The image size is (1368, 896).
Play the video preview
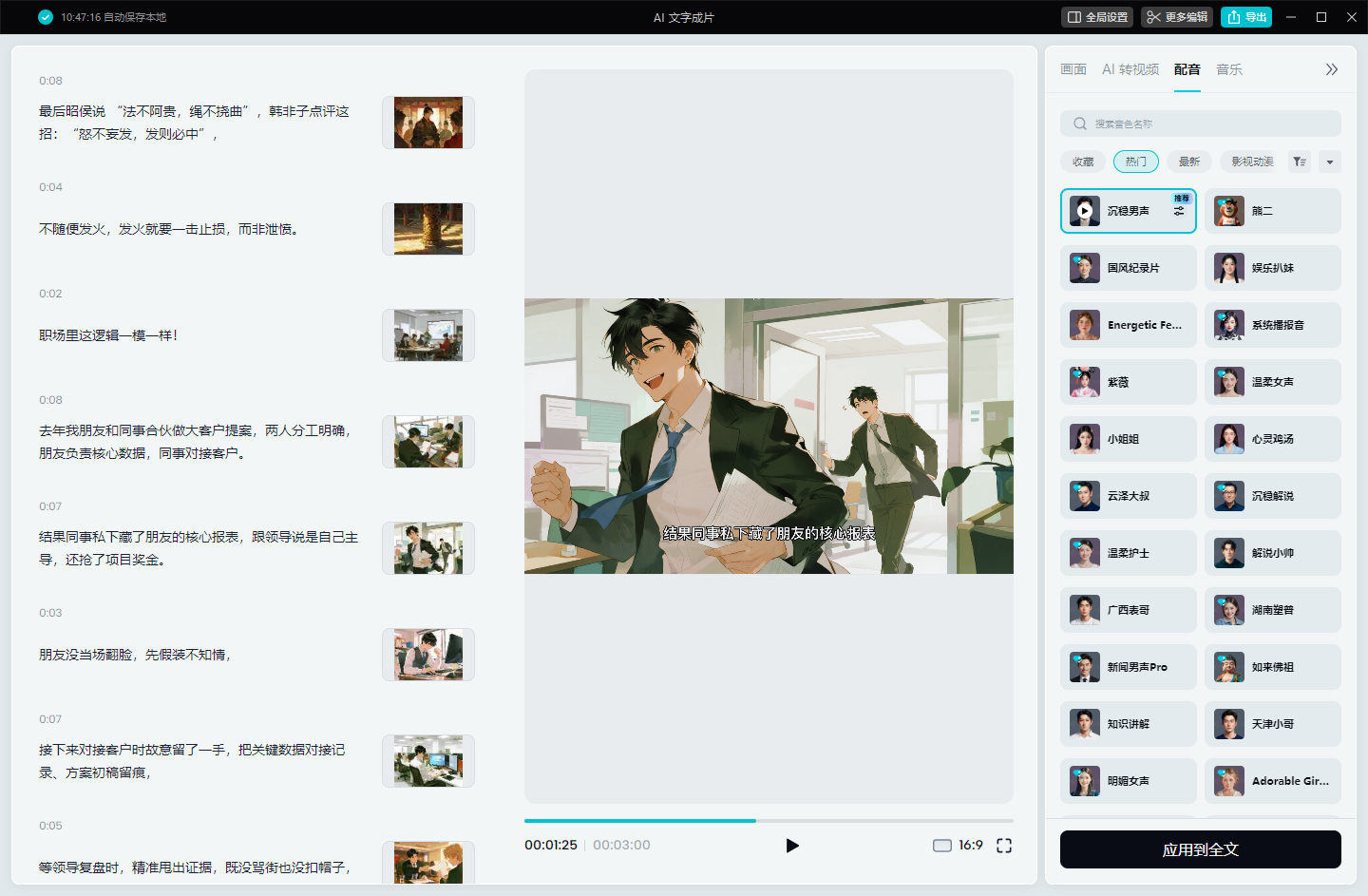pos(792,846)
